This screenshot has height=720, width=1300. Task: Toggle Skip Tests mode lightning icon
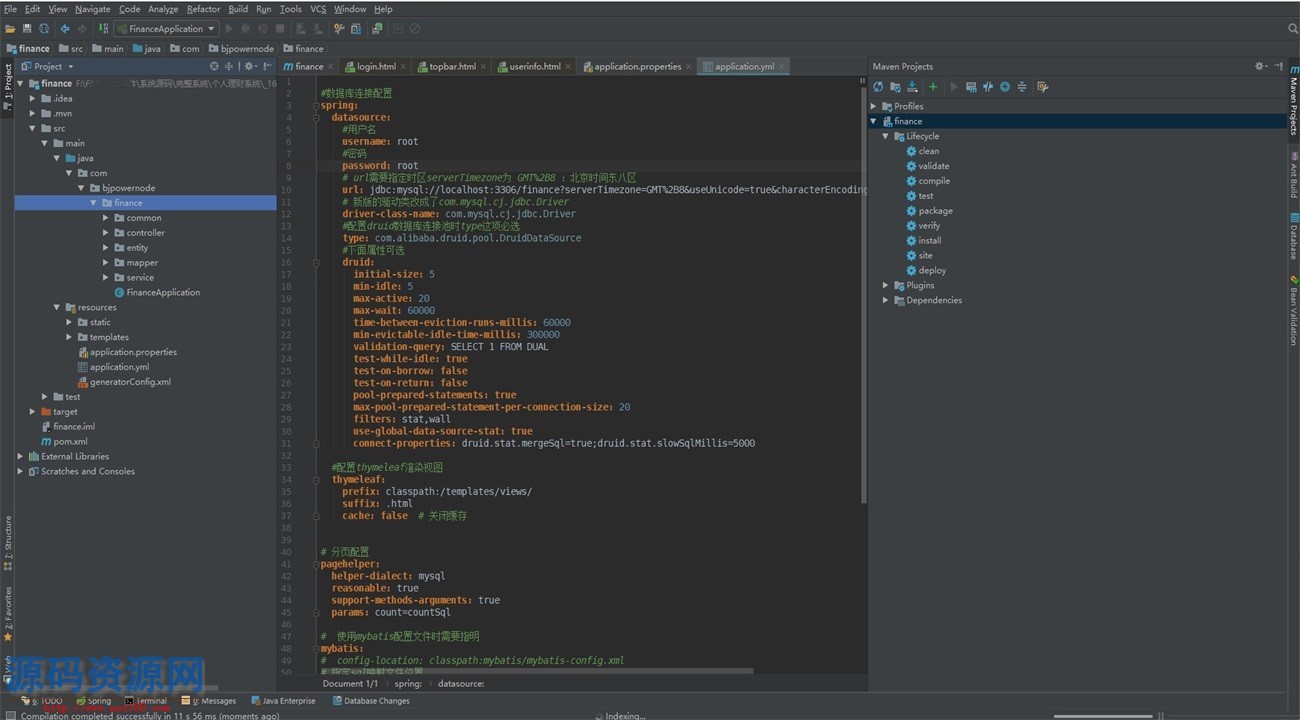click(x=1005, y=87)
